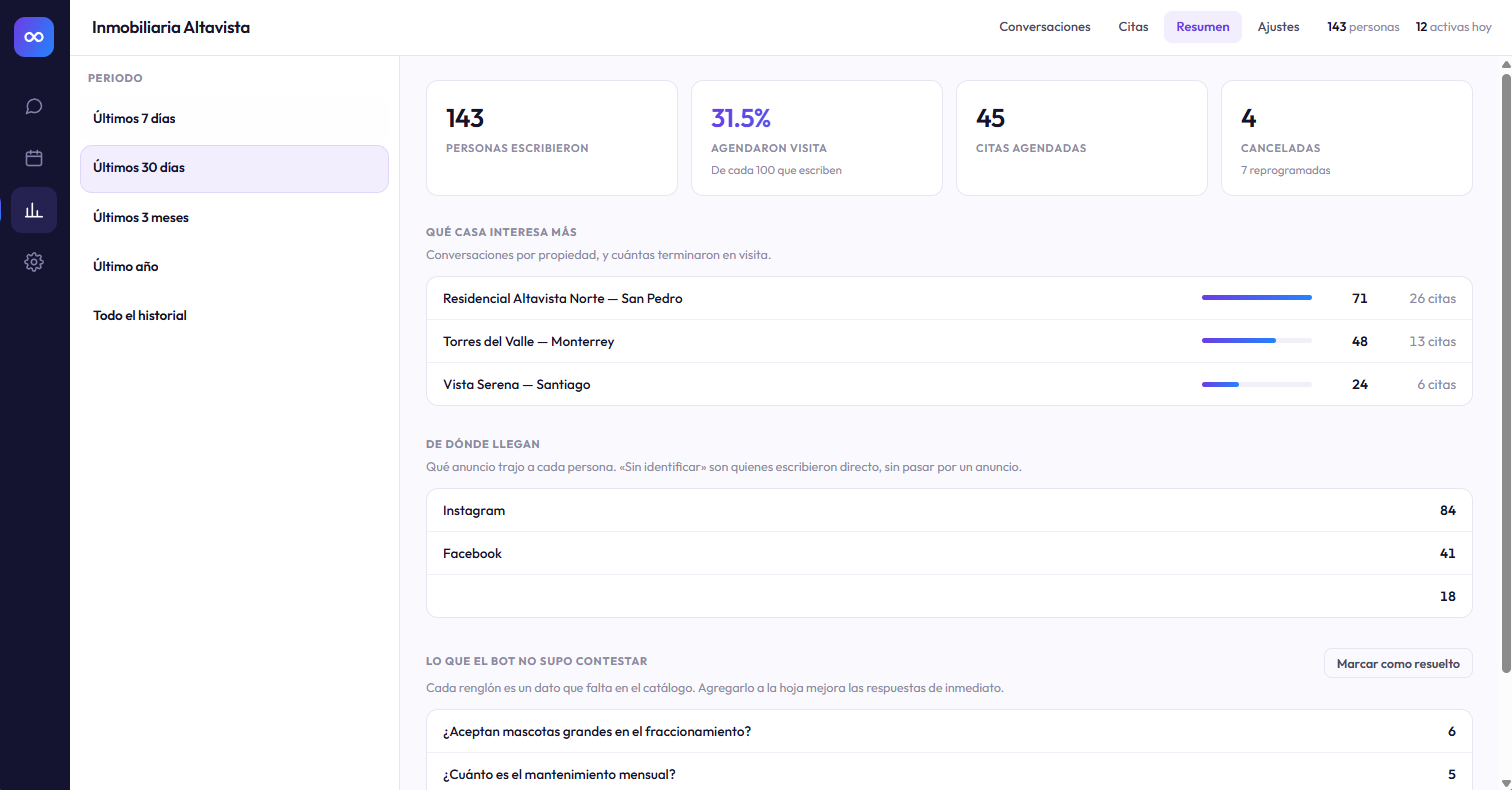Open the calendar sidebar icon
Image resolution: width=1512 pixels, height=790 pixels.
pos(34,158)
